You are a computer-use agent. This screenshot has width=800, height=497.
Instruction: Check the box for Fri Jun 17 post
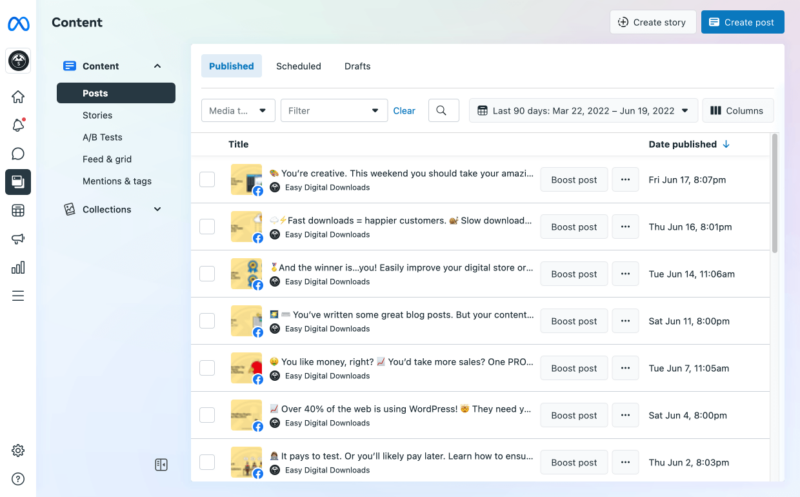tap(207, 180)
